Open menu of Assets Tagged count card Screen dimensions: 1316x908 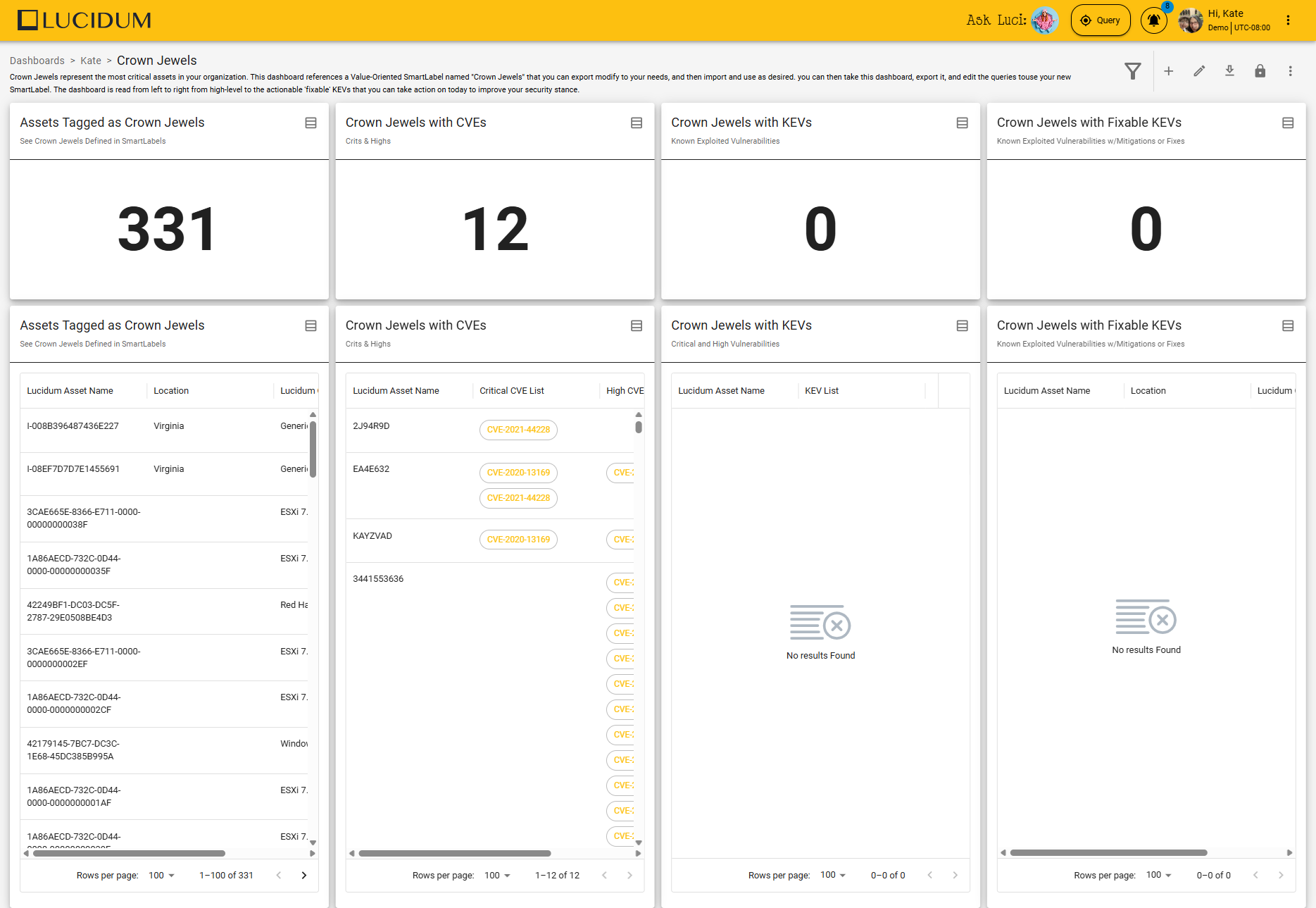[311, 123]
